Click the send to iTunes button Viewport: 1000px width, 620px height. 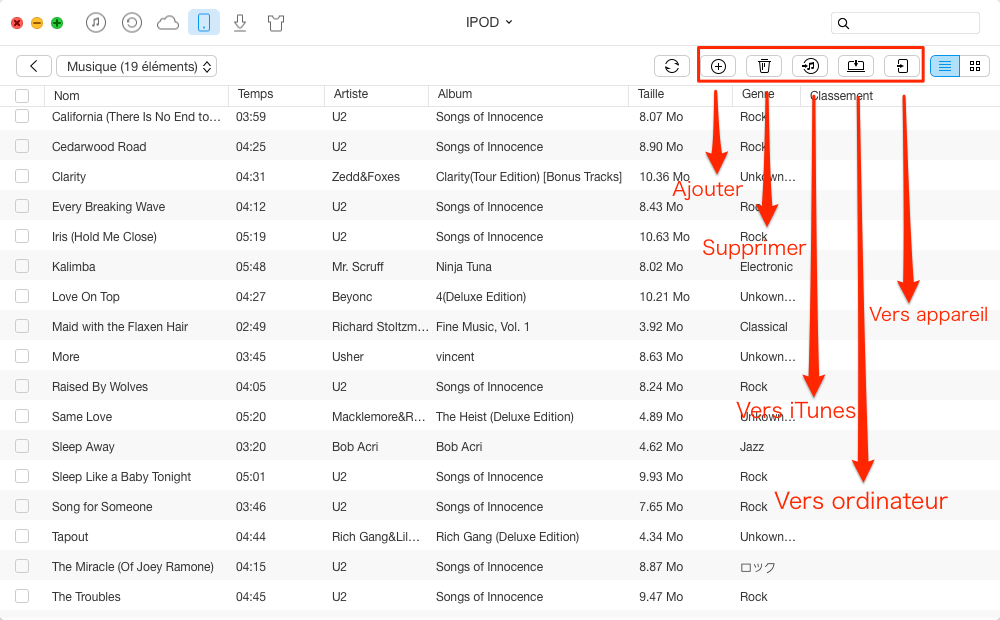click(x=810, y=66)
